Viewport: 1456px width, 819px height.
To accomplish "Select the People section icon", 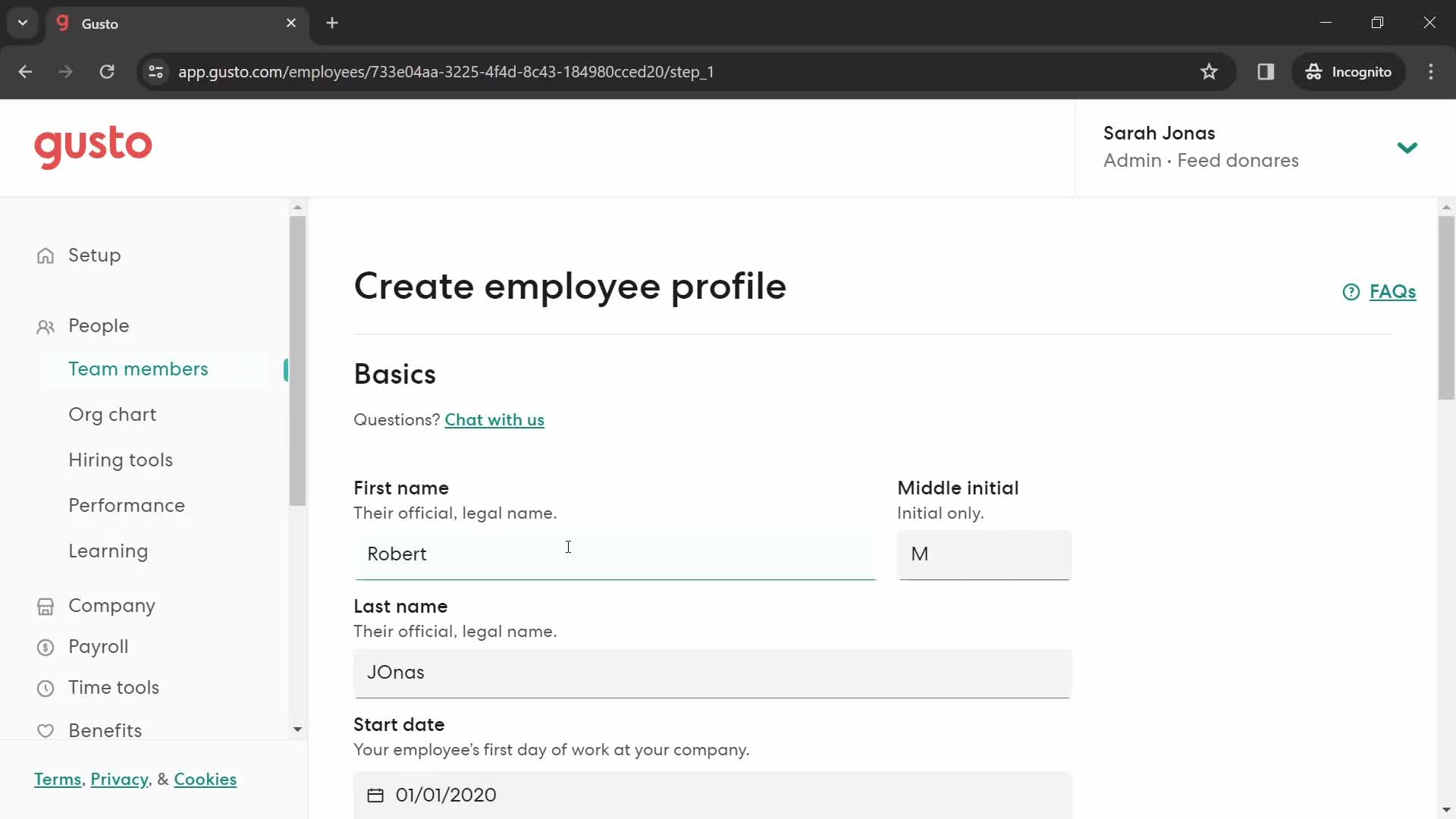I will [46, 326].
